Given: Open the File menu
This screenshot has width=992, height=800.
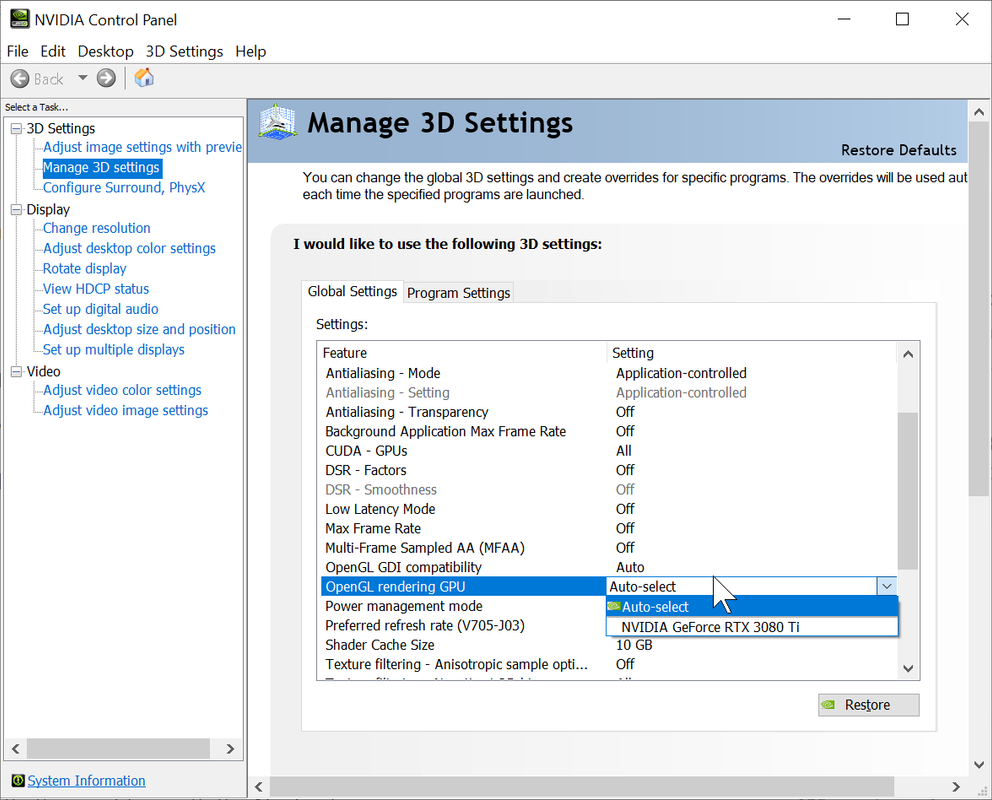Looking at the screenshot, I should click(18, 51).
